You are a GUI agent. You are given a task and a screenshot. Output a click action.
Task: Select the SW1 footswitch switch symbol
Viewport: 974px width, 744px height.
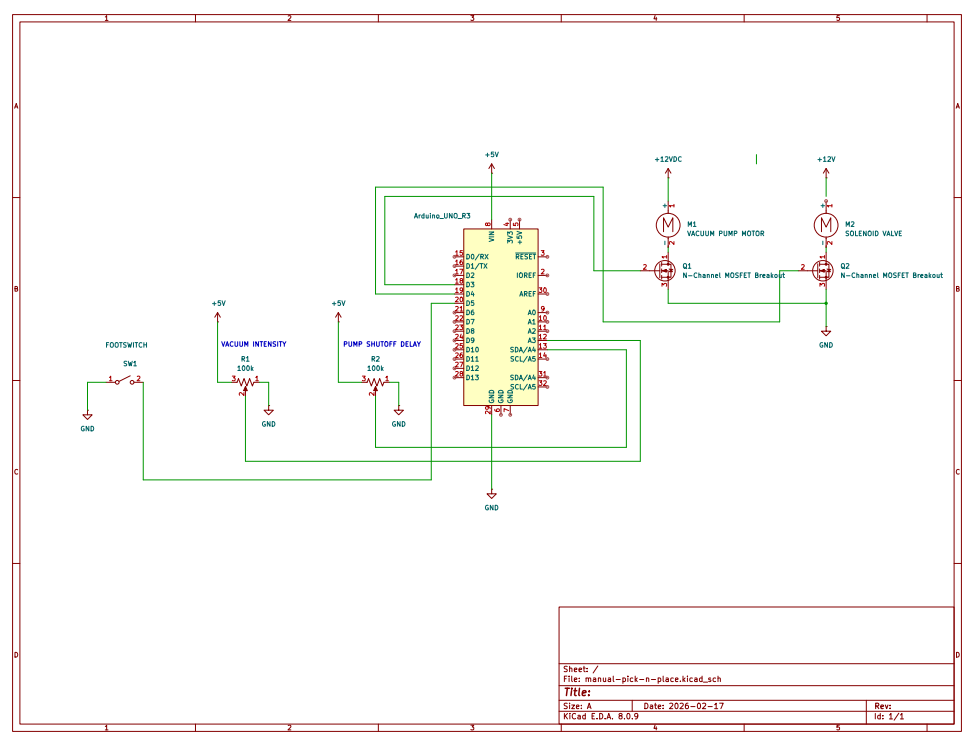point(126,380)
